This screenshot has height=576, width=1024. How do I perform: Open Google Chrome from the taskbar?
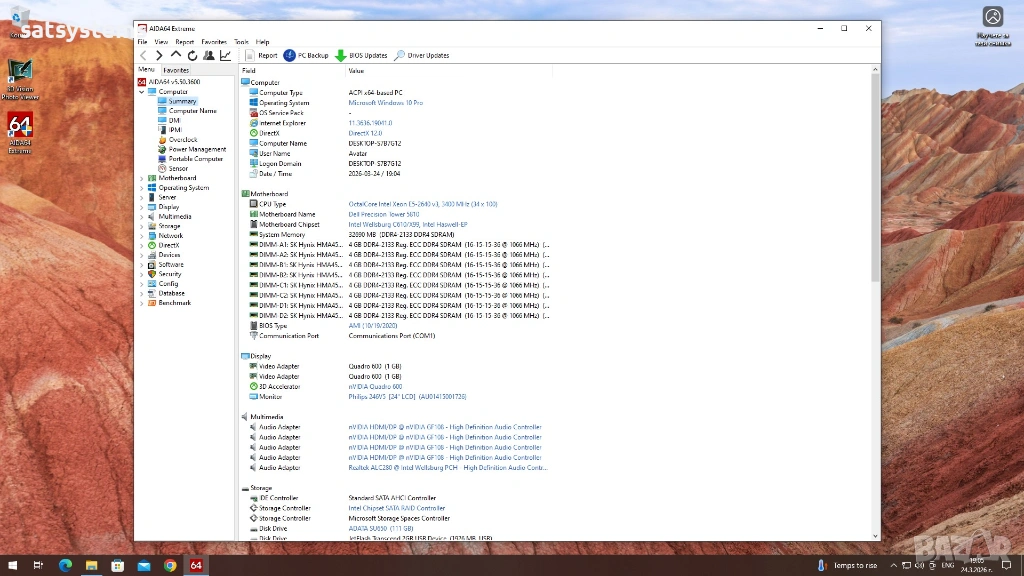pos(170,565)
